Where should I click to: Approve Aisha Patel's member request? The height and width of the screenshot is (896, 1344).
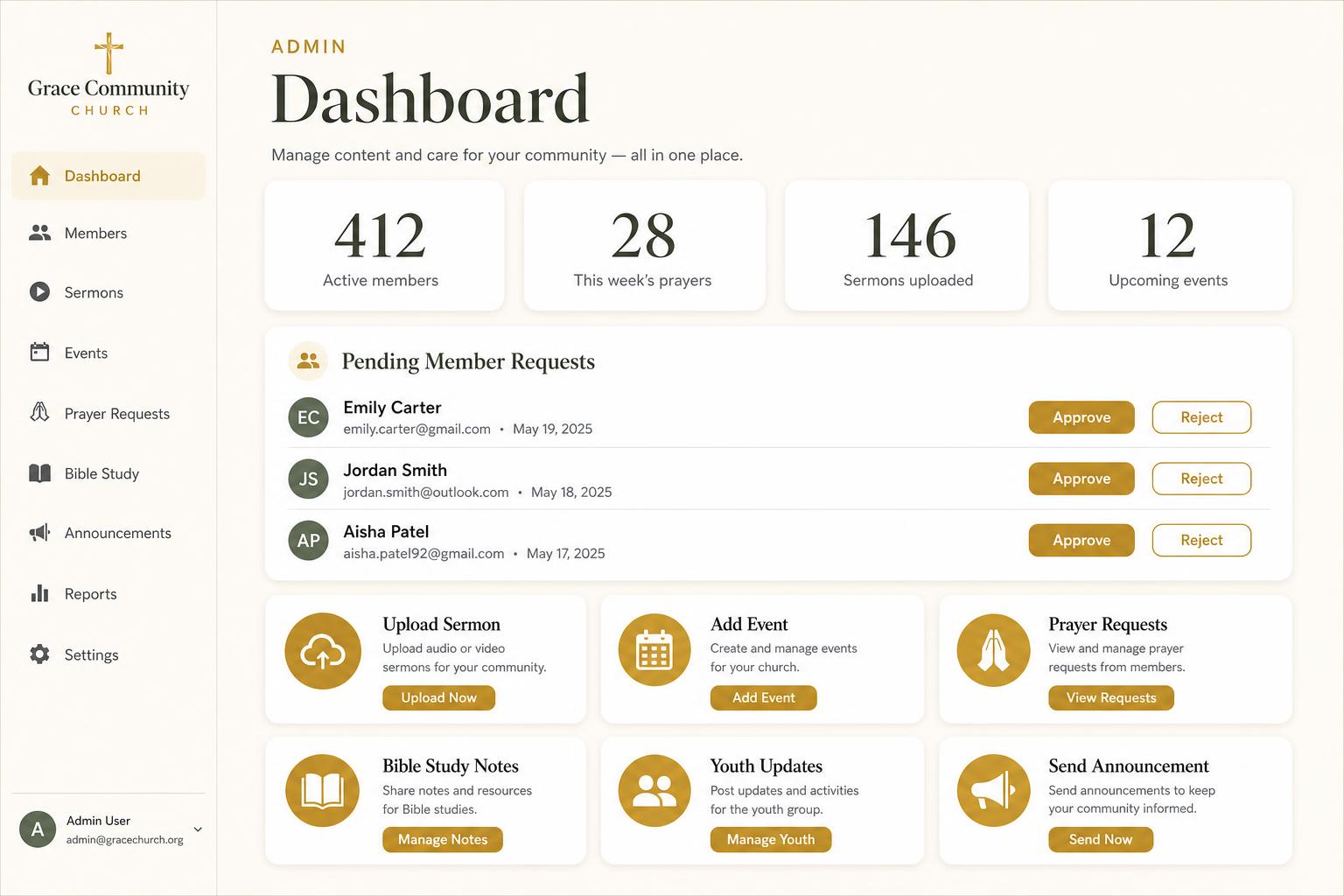(x=1081, y=540)
